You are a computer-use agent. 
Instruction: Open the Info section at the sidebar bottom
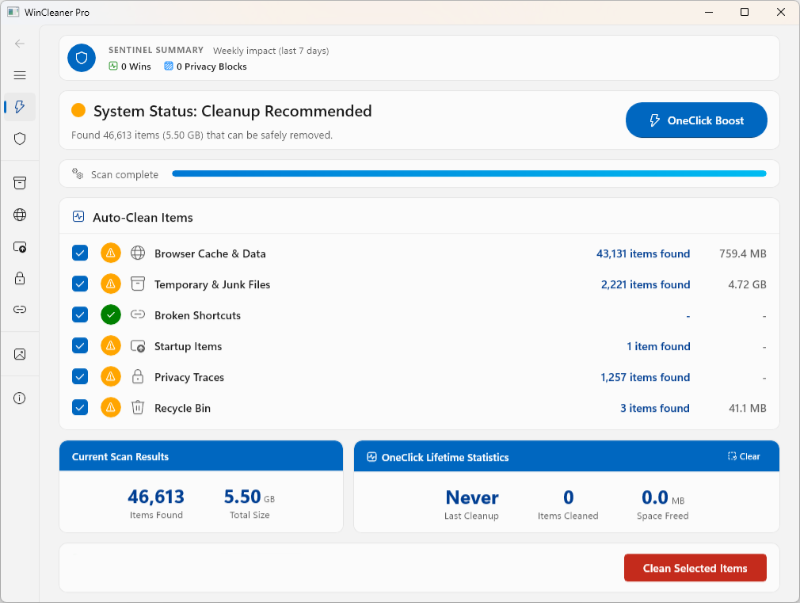pos(18,398)
